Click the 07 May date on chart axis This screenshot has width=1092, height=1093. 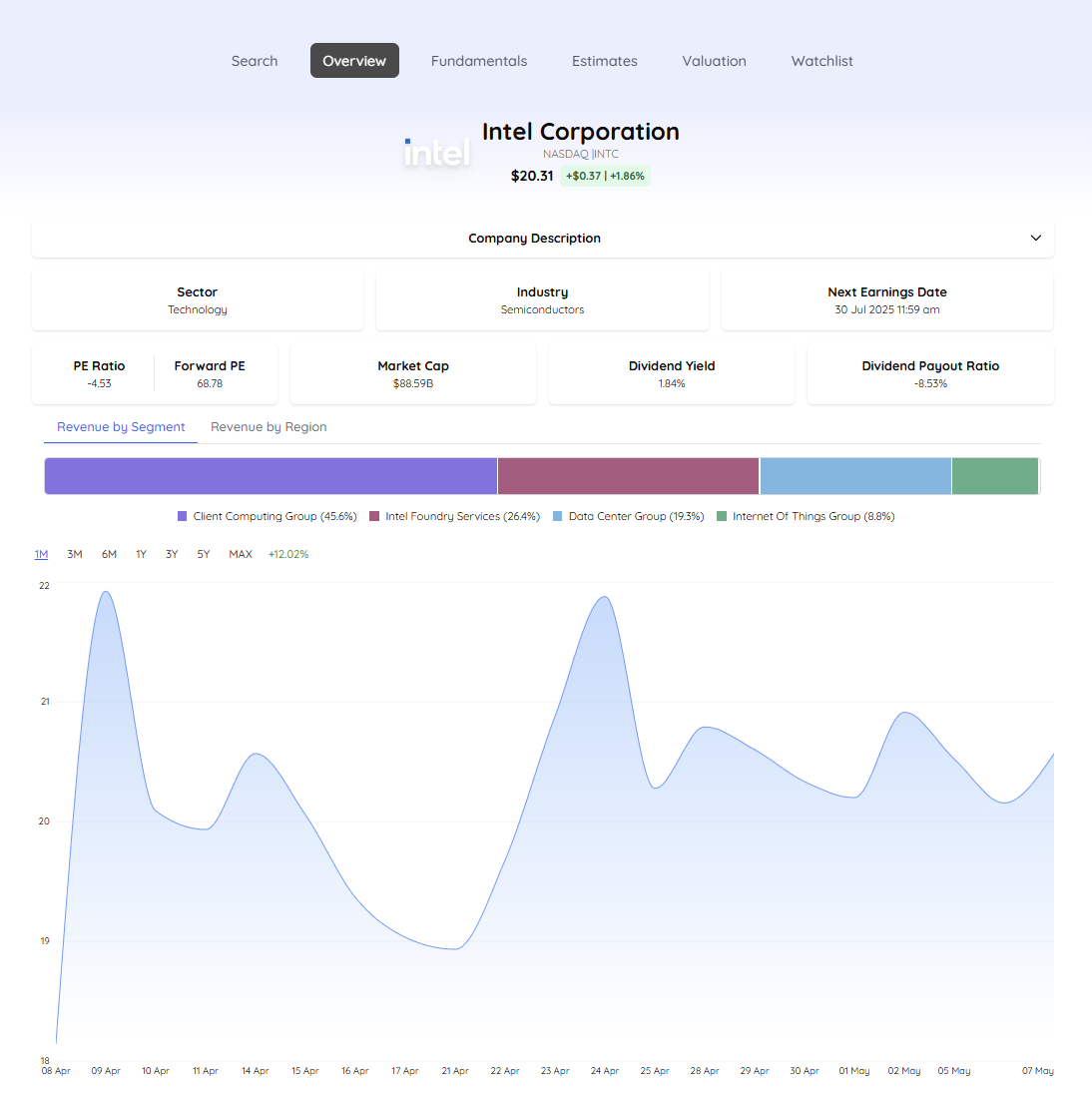point(1038,1071)
